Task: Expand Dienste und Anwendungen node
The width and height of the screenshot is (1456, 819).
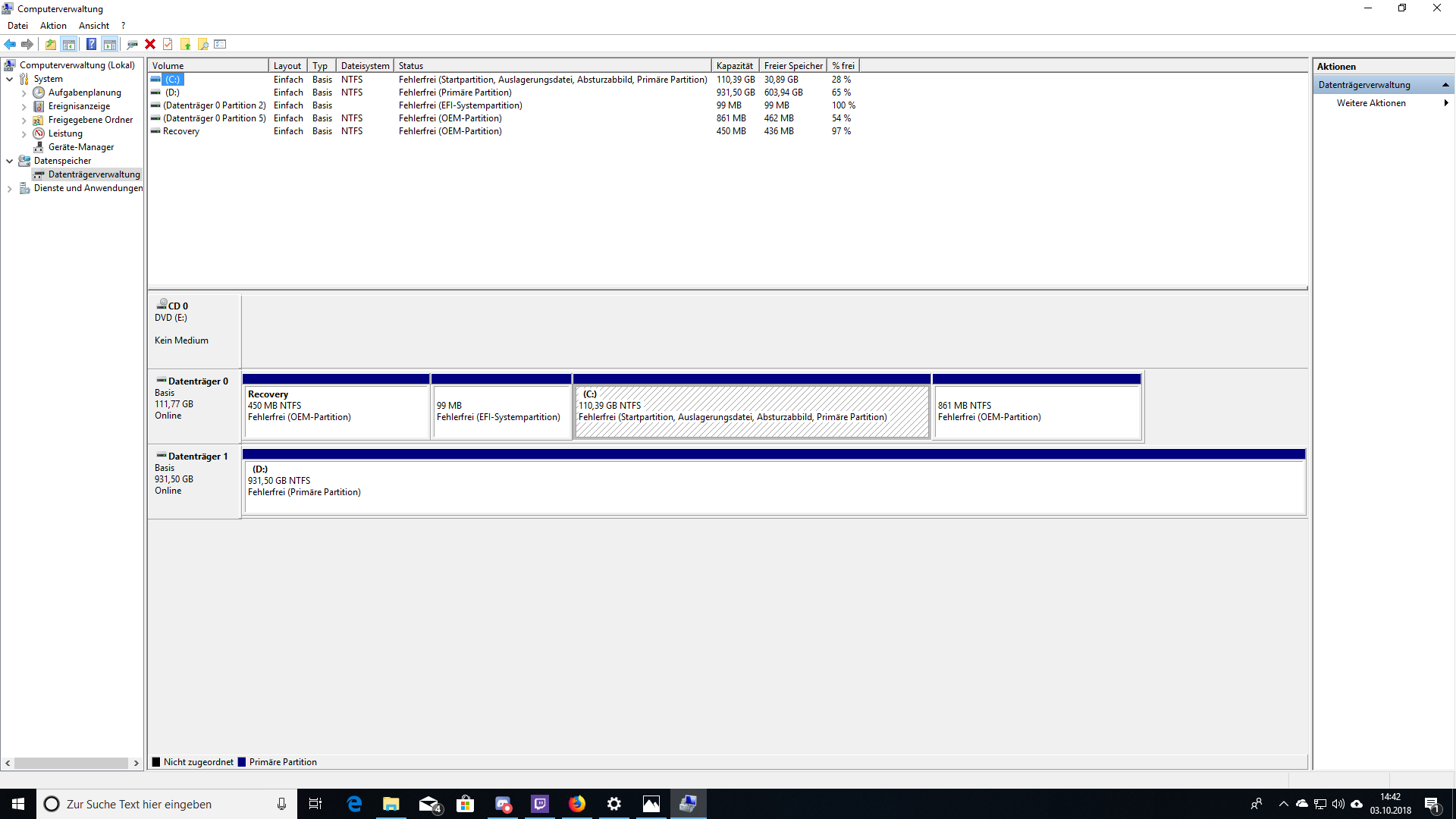Action: pos(9,188)
